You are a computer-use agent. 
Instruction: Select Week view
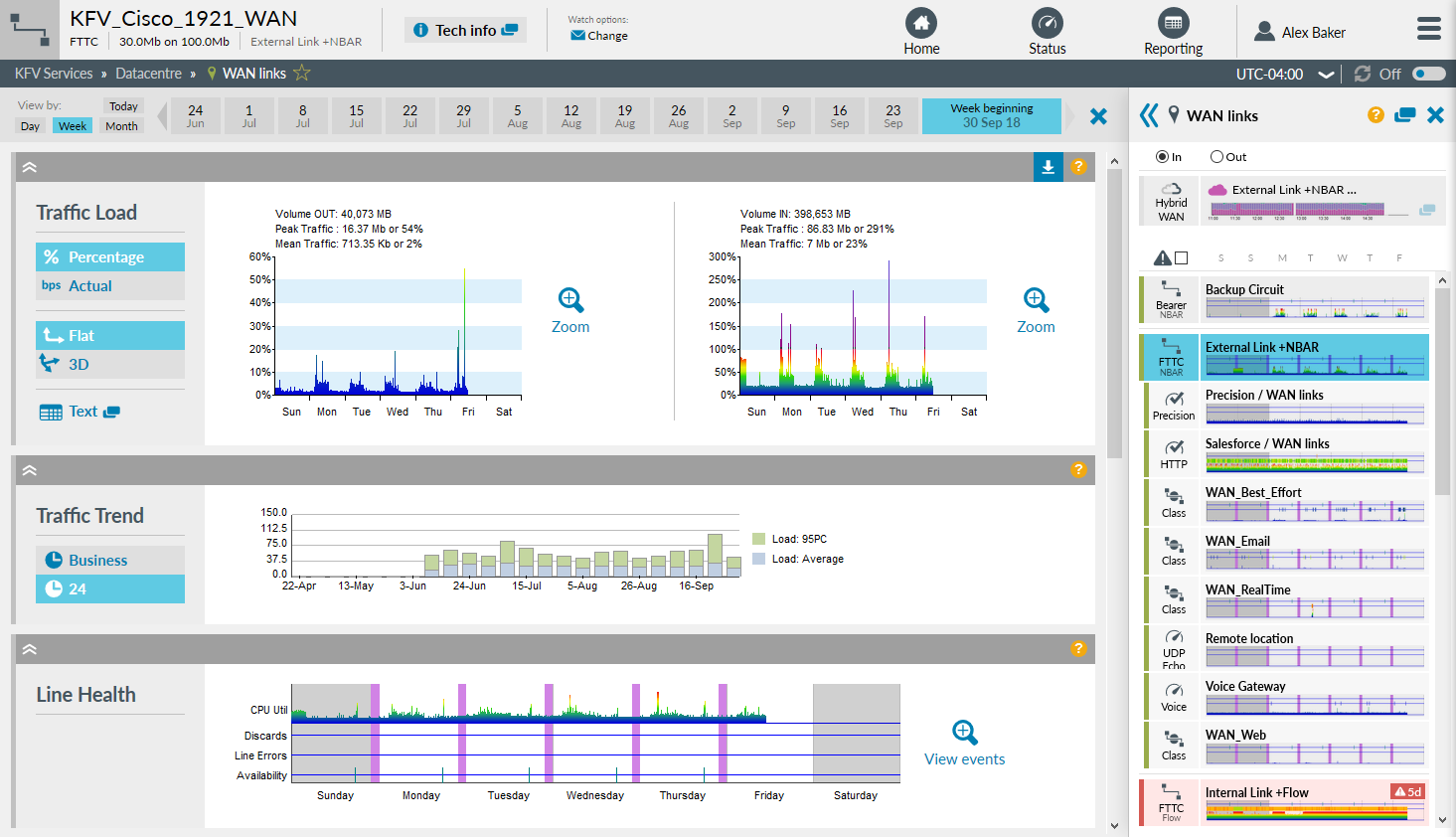(73, 126)
